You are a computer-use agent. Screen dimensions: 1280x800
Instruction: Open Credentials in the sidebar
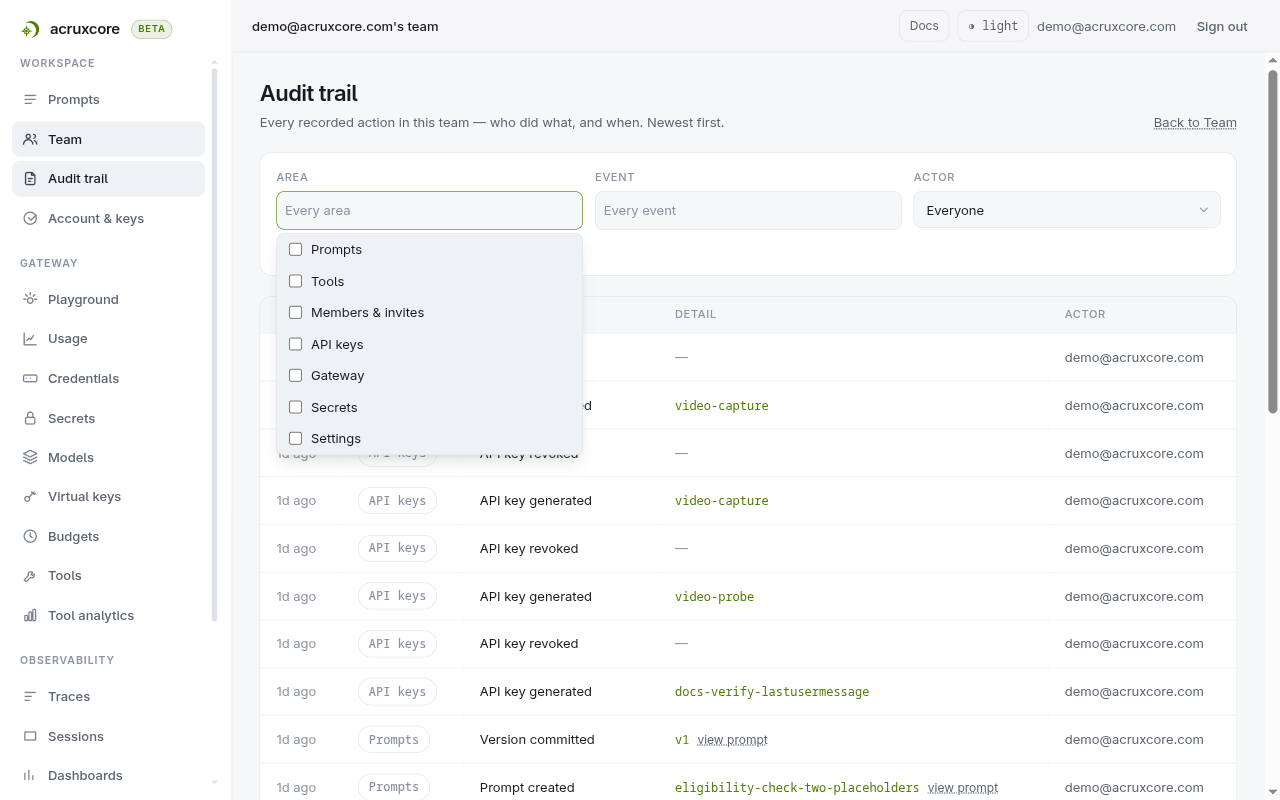108,379
